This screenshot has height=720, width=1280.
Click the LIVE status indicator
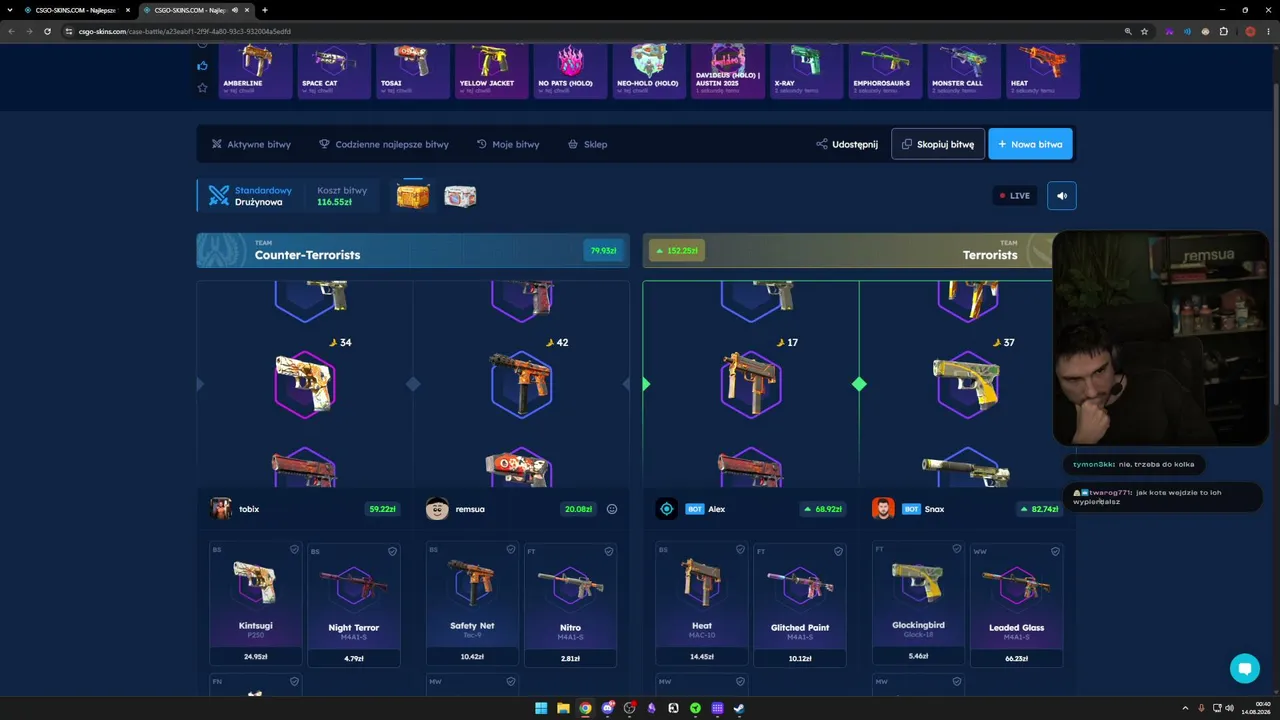click(x=1014, y=196)
